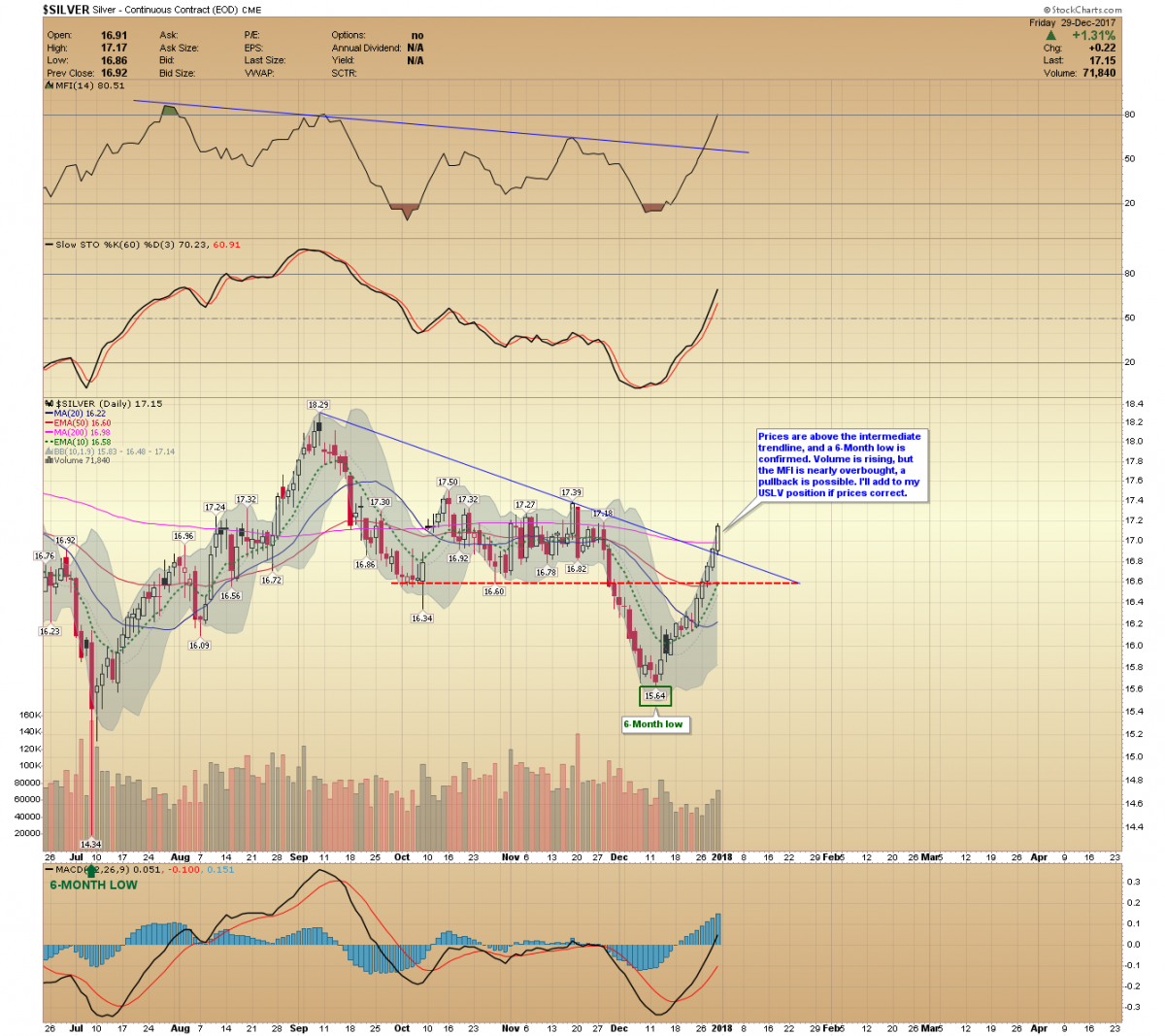The image size is (1165, 1036).
Task: Click the green up arrow near MACD label
Action: 92,871
